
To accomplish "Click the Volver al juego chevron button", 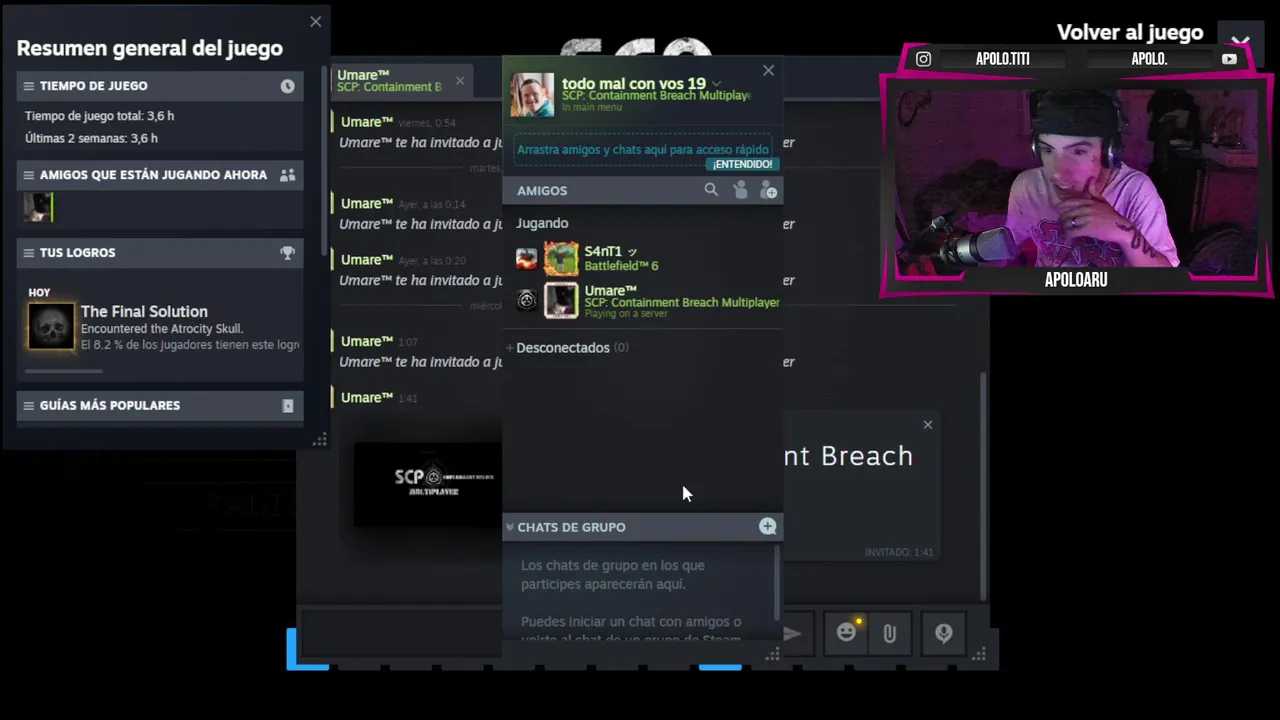I will [1240, 41].
